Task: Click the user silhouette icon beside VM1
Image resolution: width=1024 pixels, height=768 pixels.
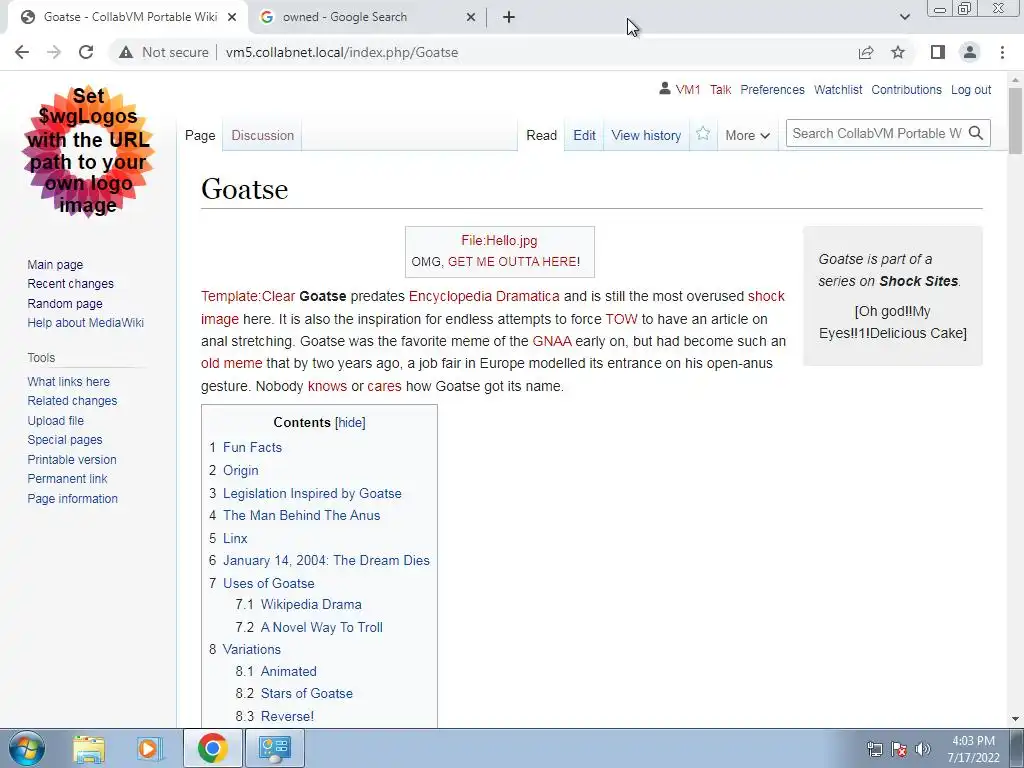Action: pyautogui.click(x=665, y=88)
